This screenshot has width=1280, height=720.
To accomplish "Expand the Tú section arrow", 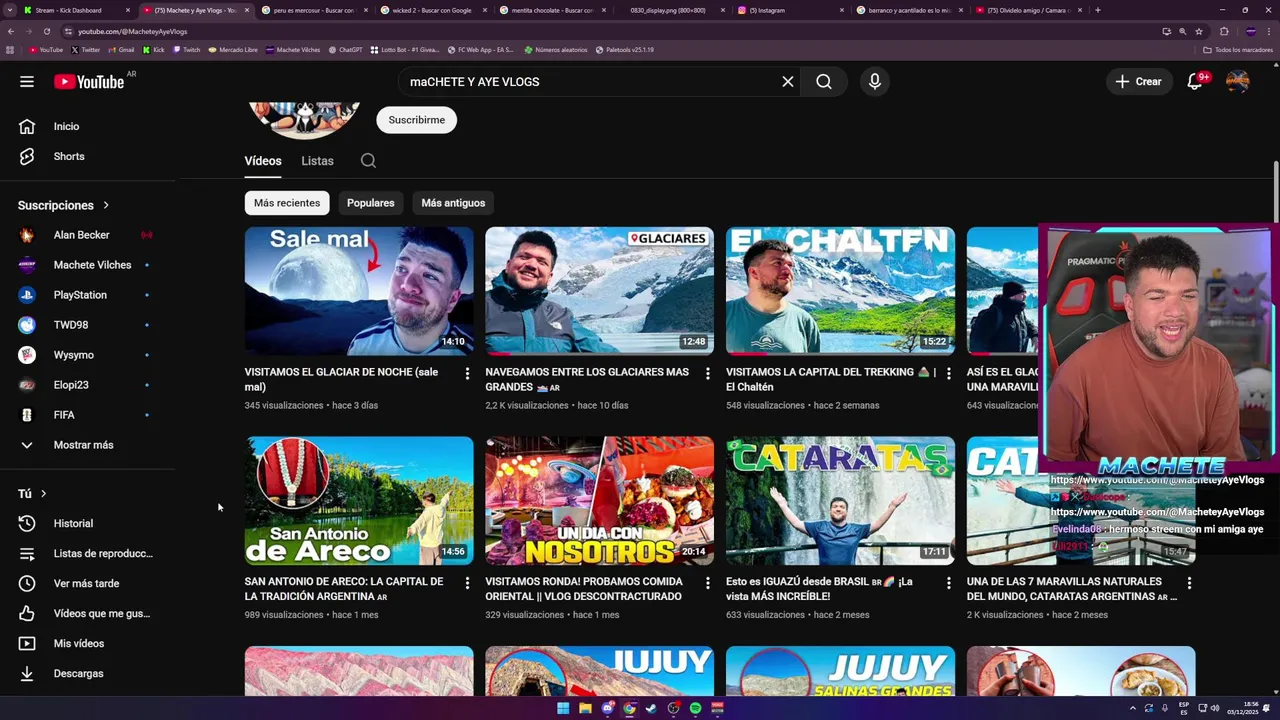I will pos(43,493).
